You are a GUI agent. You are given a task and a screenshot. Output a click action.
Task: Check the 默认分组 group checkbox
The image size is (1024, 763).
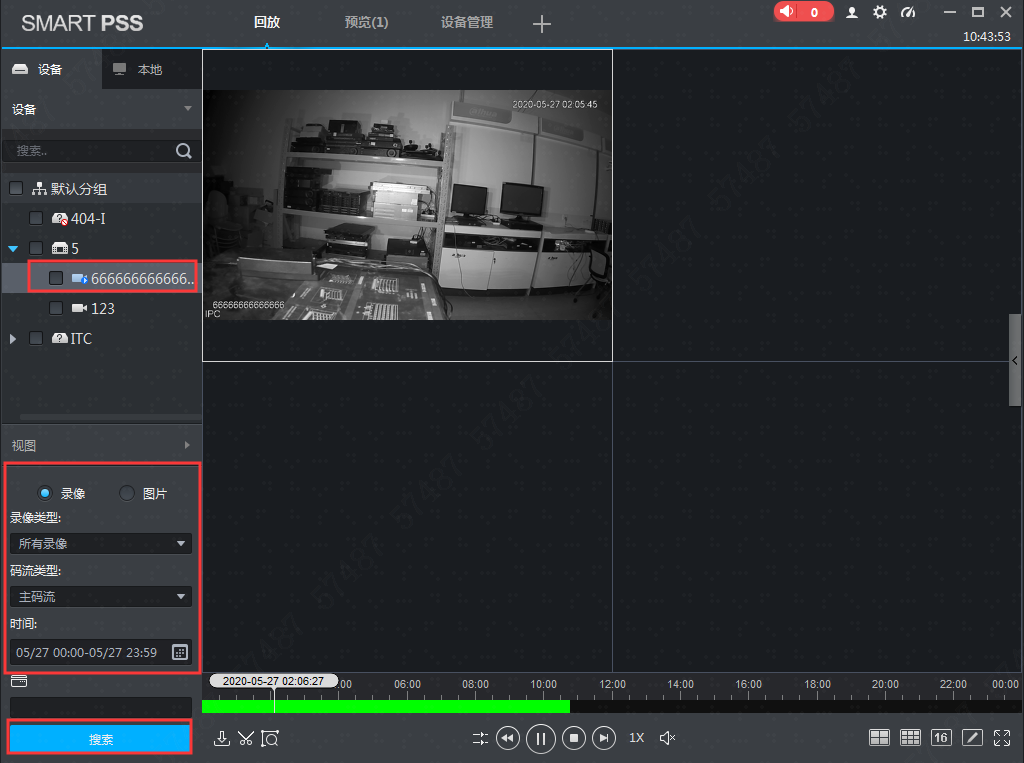(x=16, y=189)
